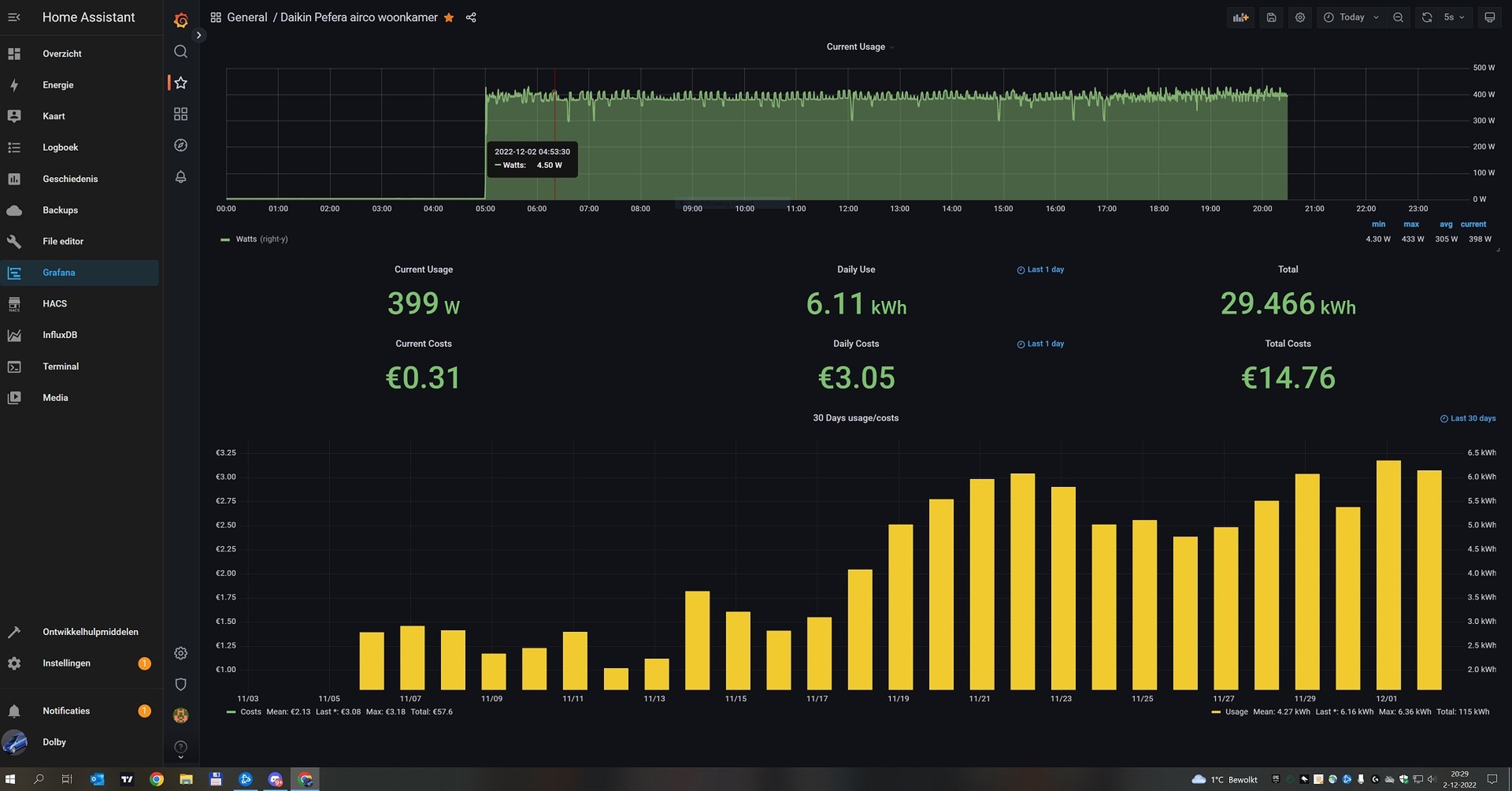Unstar the dashboard favorite star
1512x791 pixels.
[449, 18]
